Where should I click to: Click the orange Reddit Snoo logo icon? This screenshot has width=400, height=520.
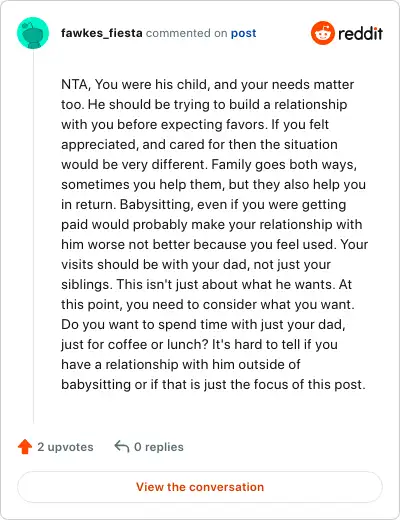[x=323, y=33]
